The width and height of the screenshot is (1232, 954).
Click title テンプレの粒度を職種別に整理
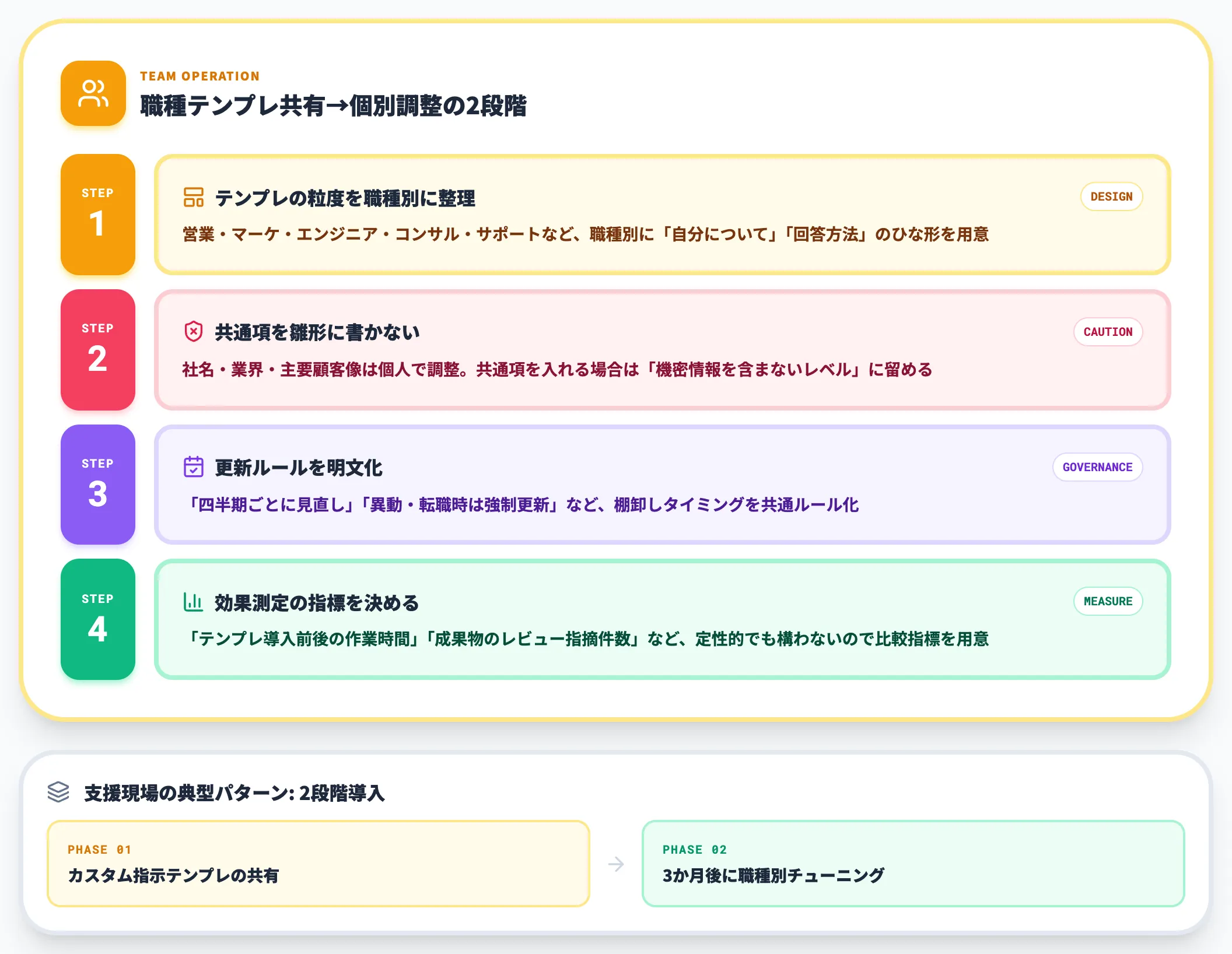(x=345, y=198)
